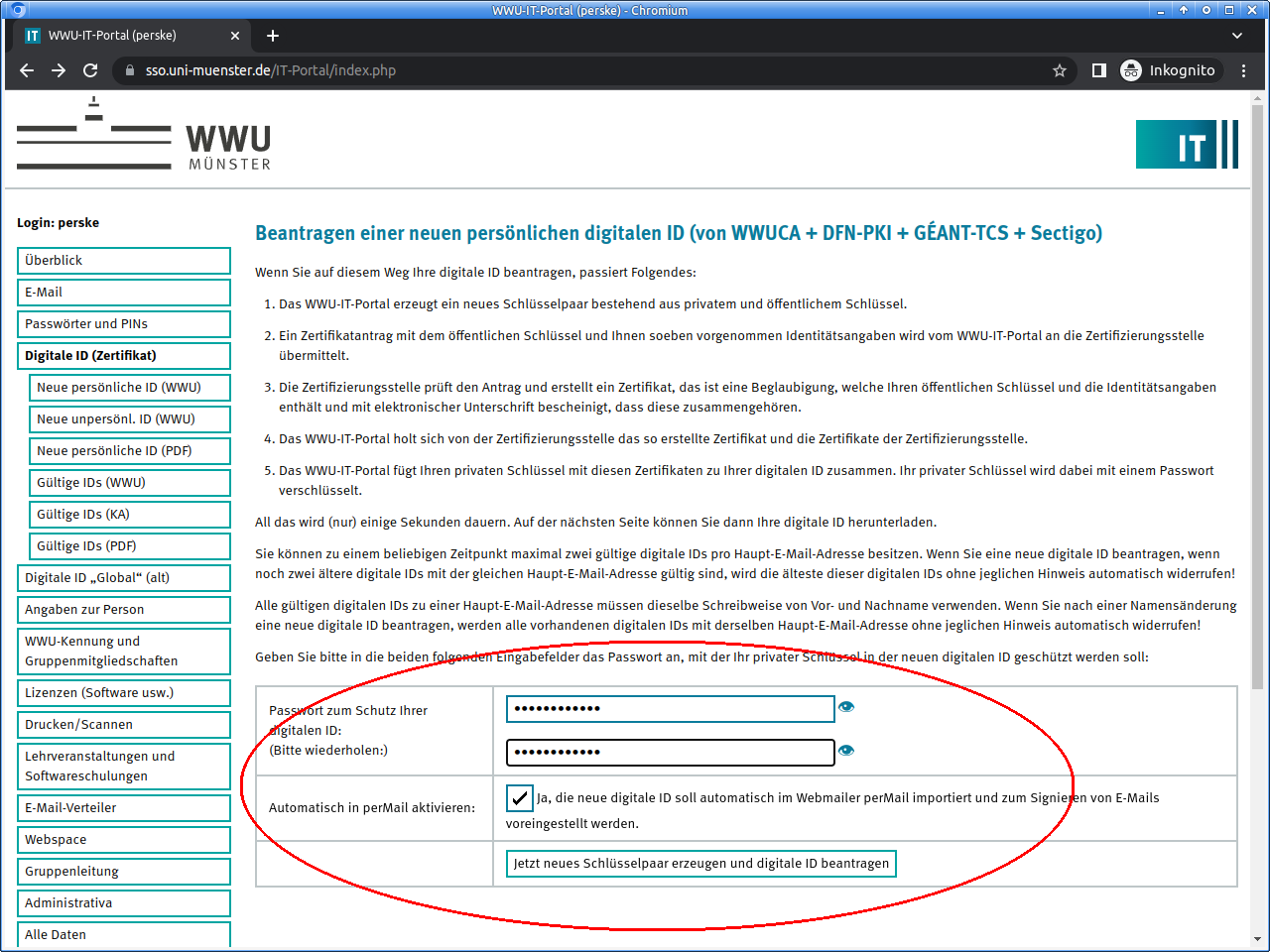Screen dimensions: 1270x952
Task: Show the first password with eye icon
Action: click(x=845, y=707)
